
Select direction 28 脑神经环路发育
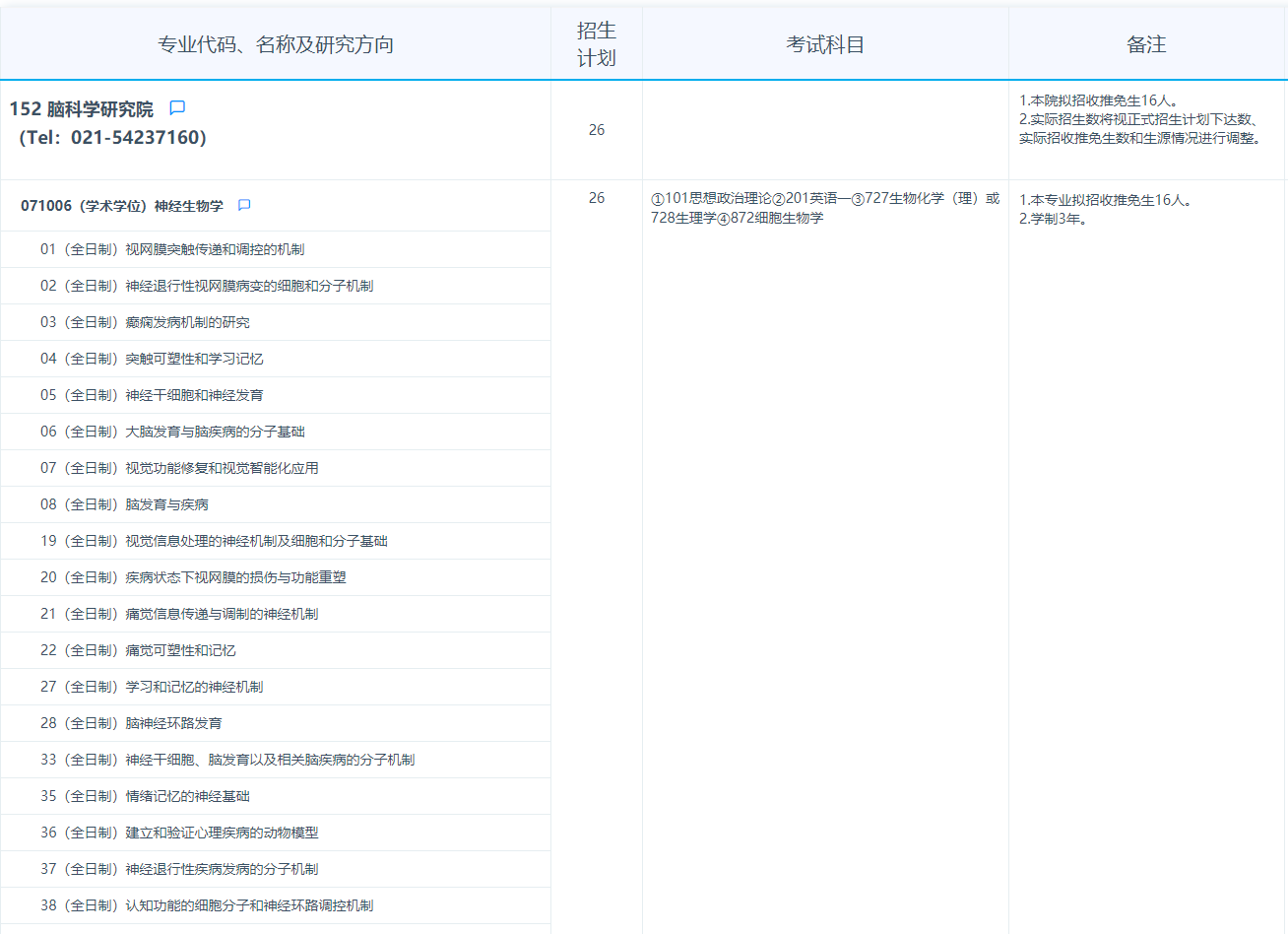[x=131, y=723]
